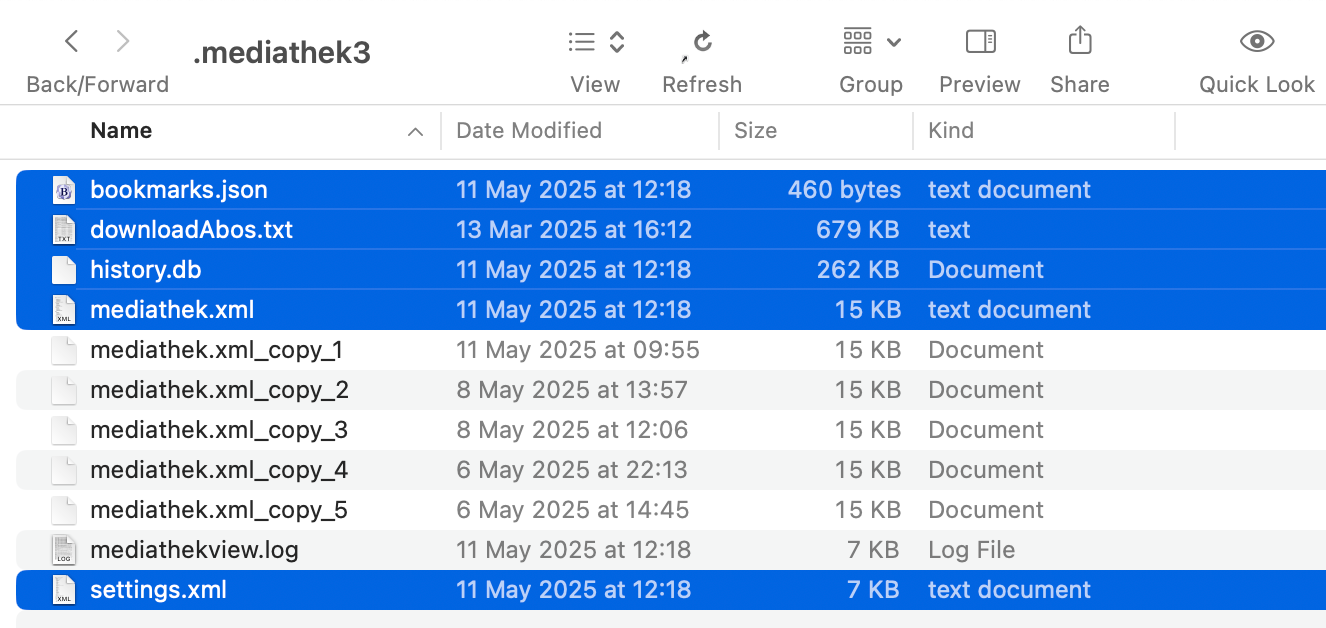The height and width of the screenshot is (628, 1326).
Task: Open the Group options dropdown
Action: pos(872,41)
